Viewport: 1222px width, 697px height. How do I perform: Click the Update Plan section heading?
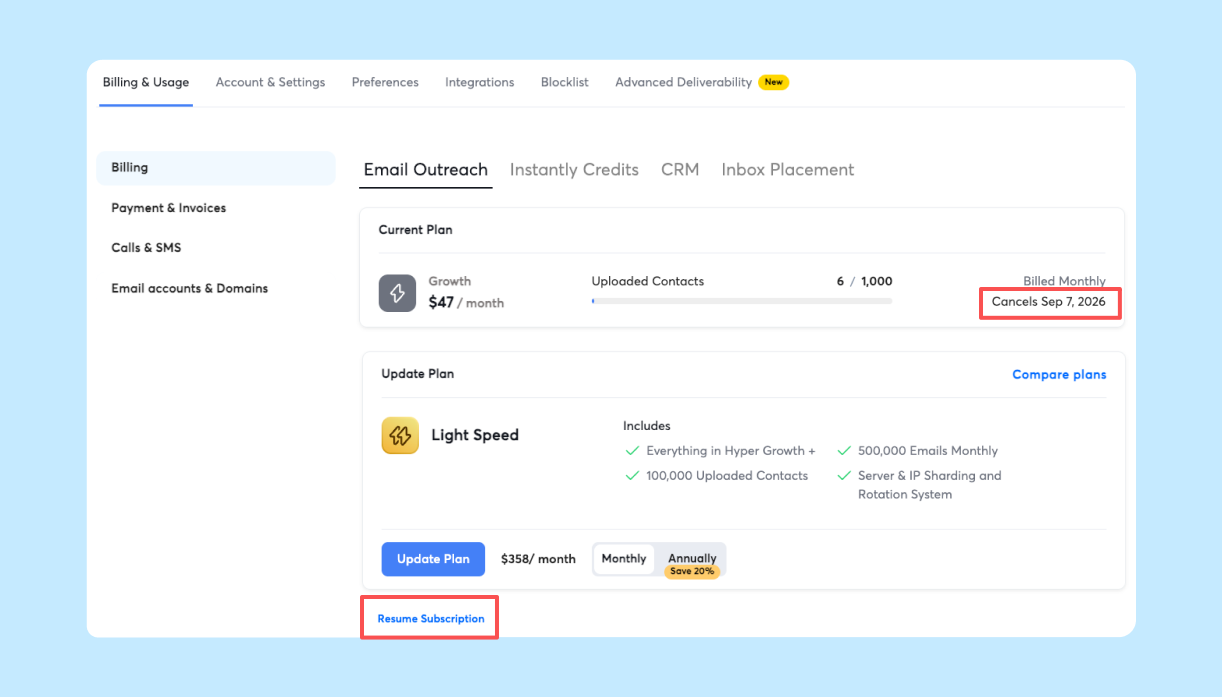click(x=418, y=374)
